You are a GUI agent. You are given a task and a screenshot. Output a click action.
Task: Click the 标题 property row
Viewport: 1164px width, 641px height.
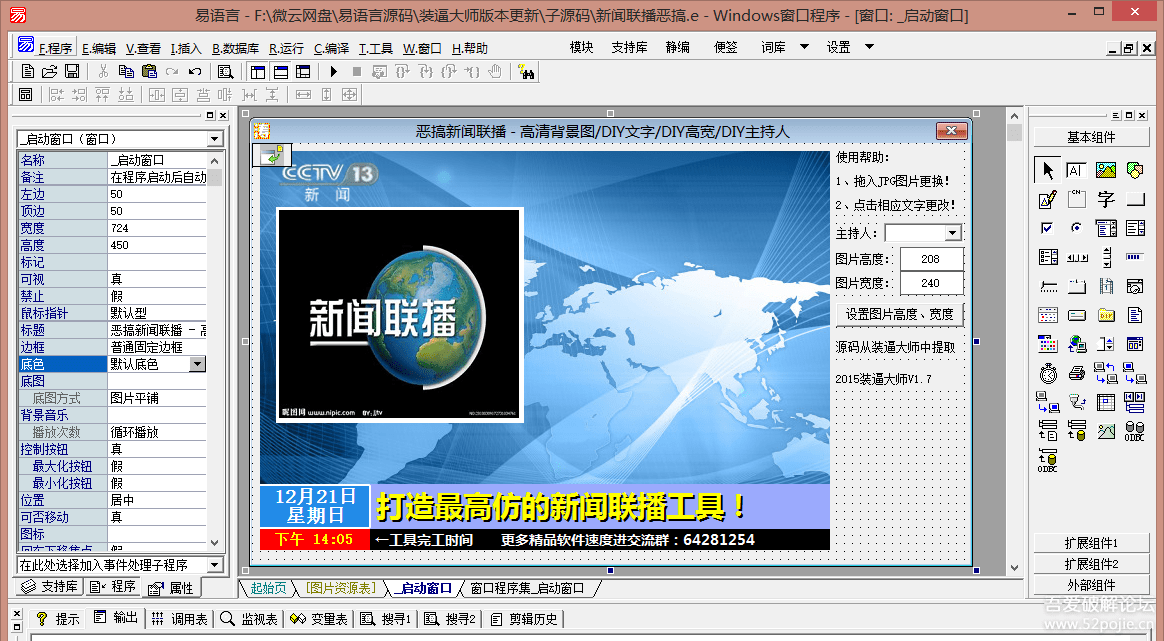click(x=112, y=330)
